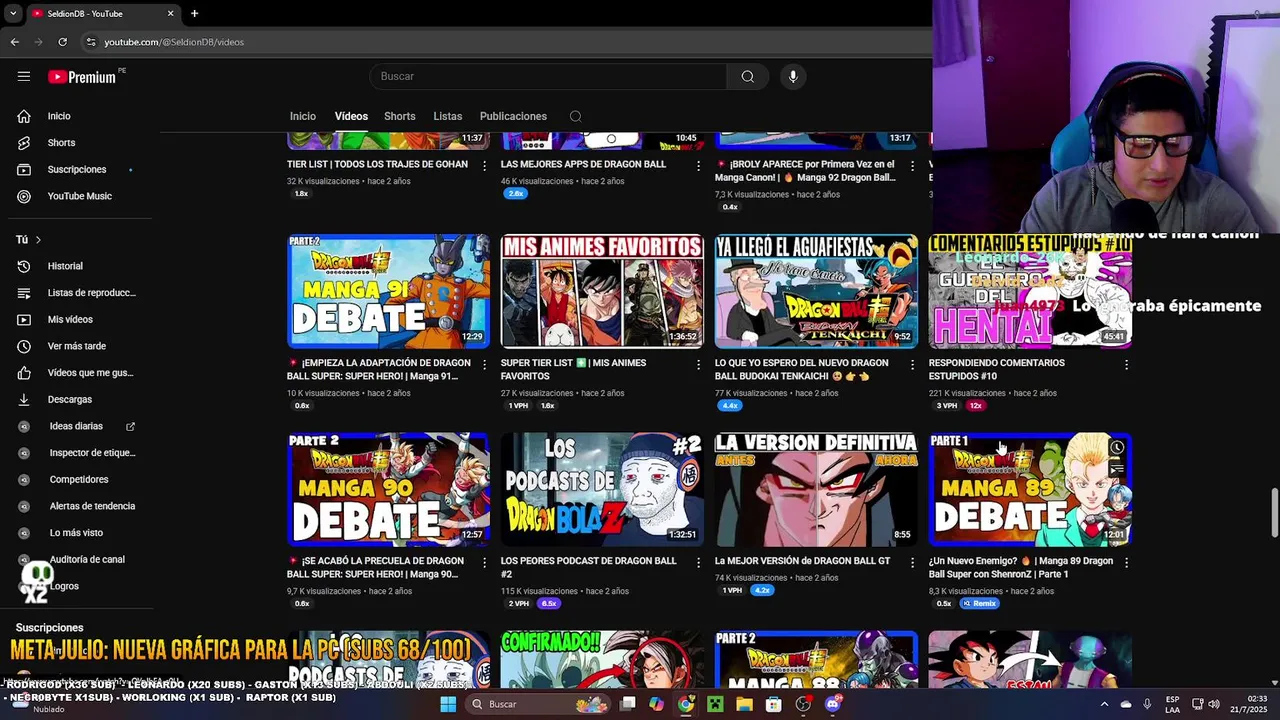Open Minecraft from the taskbar
Image resolution: width=1280 pixels, height=720 pixels.
click(x=715, y=704)
